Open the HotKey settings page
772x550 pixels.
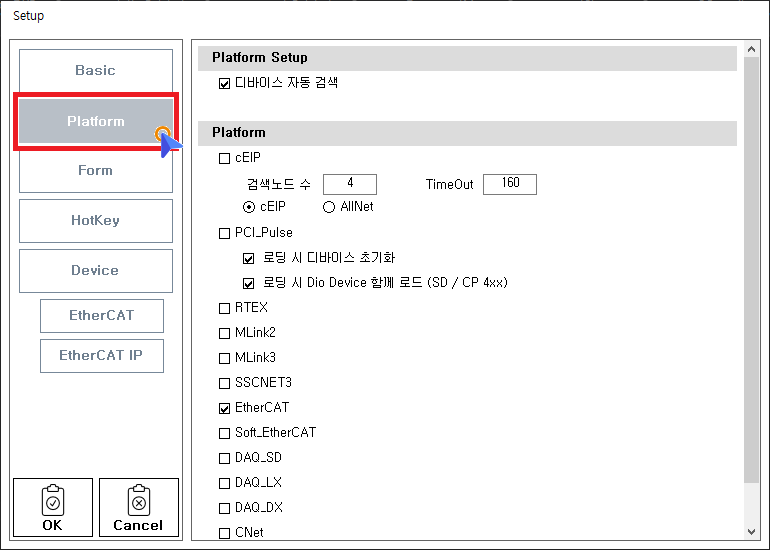tap(96, 221)
